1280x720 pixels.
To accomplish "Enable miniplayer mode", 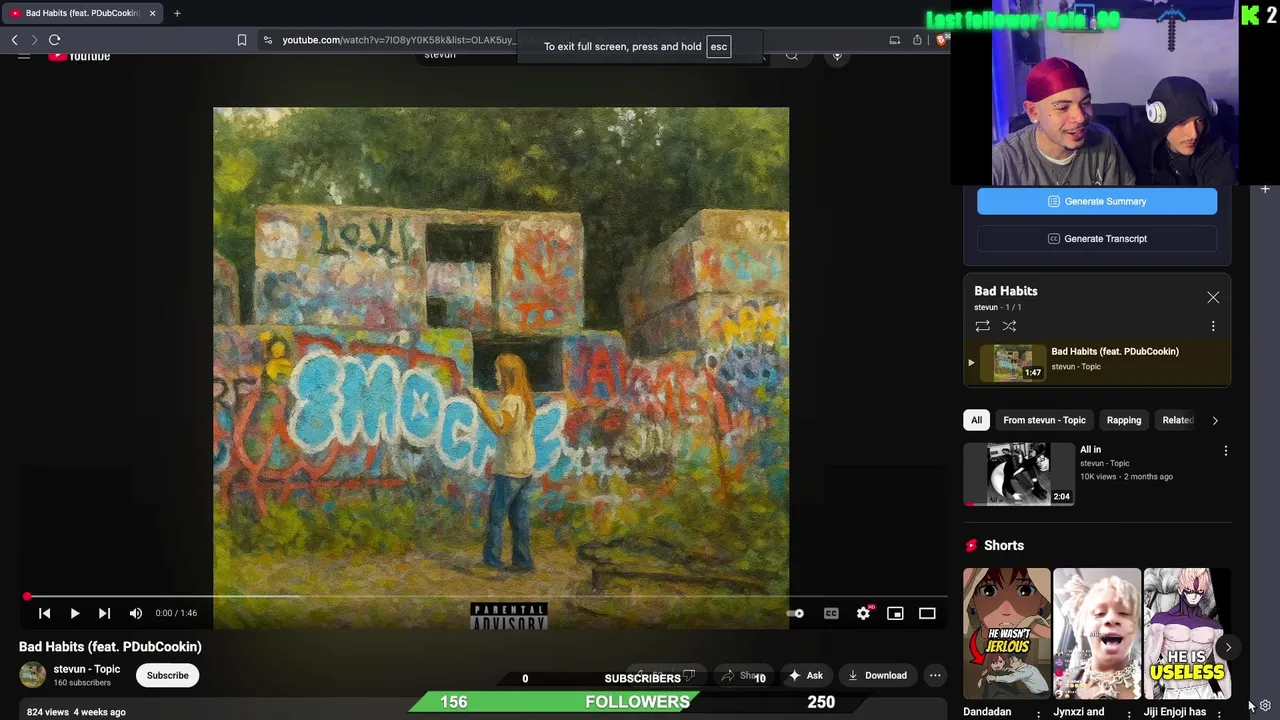I will pyautogui.click(x=895, y=613).
